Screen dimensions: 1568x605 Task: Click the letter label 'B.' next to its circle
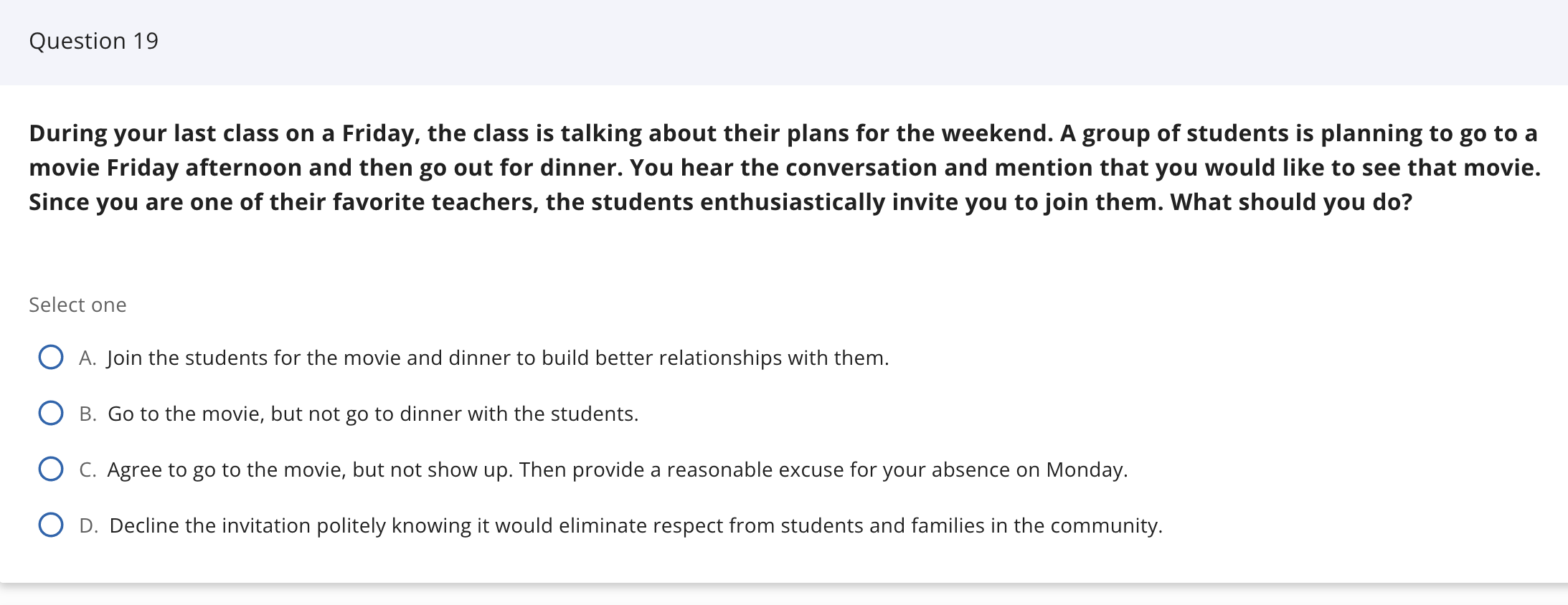coord(90,413)
